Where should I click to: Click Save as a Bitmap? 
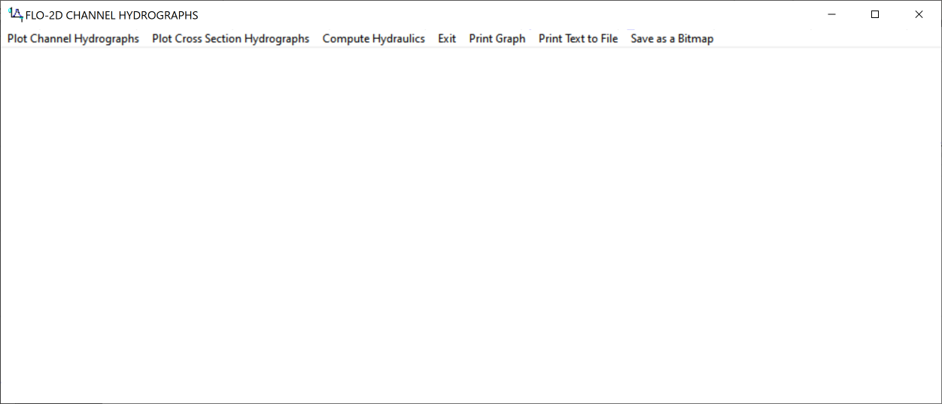coord(672,39)
